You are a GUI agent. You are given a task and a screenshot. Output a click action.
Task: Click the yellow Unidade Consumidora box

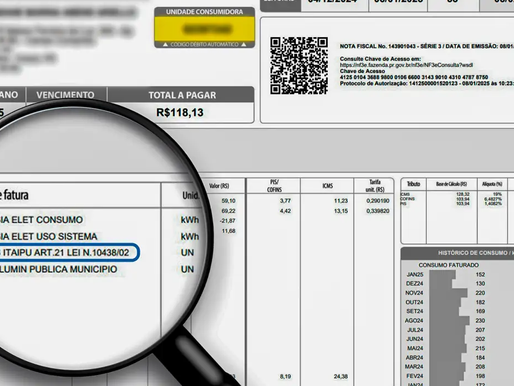coord(205,29)
